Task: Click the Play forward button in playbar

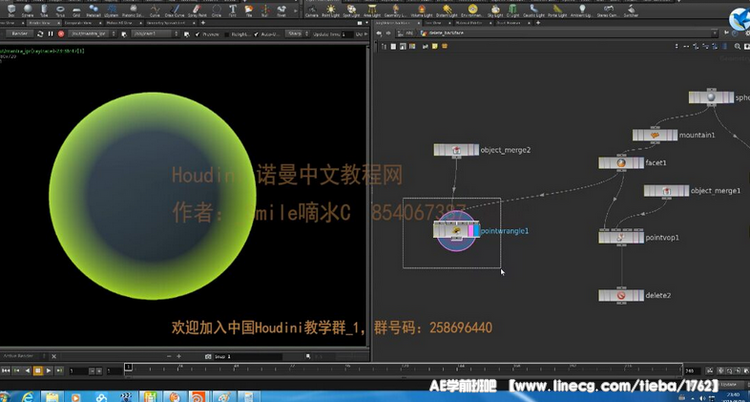Action: coord(48,370)
